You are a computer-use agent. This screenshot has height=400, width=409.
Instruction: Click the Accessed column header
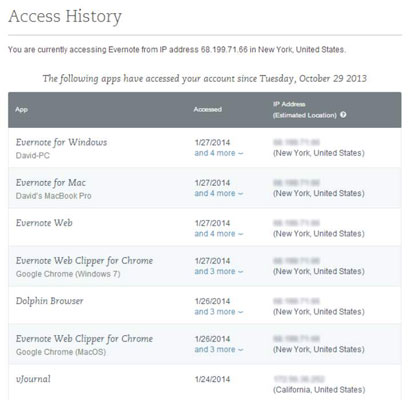tap(208, 109)
